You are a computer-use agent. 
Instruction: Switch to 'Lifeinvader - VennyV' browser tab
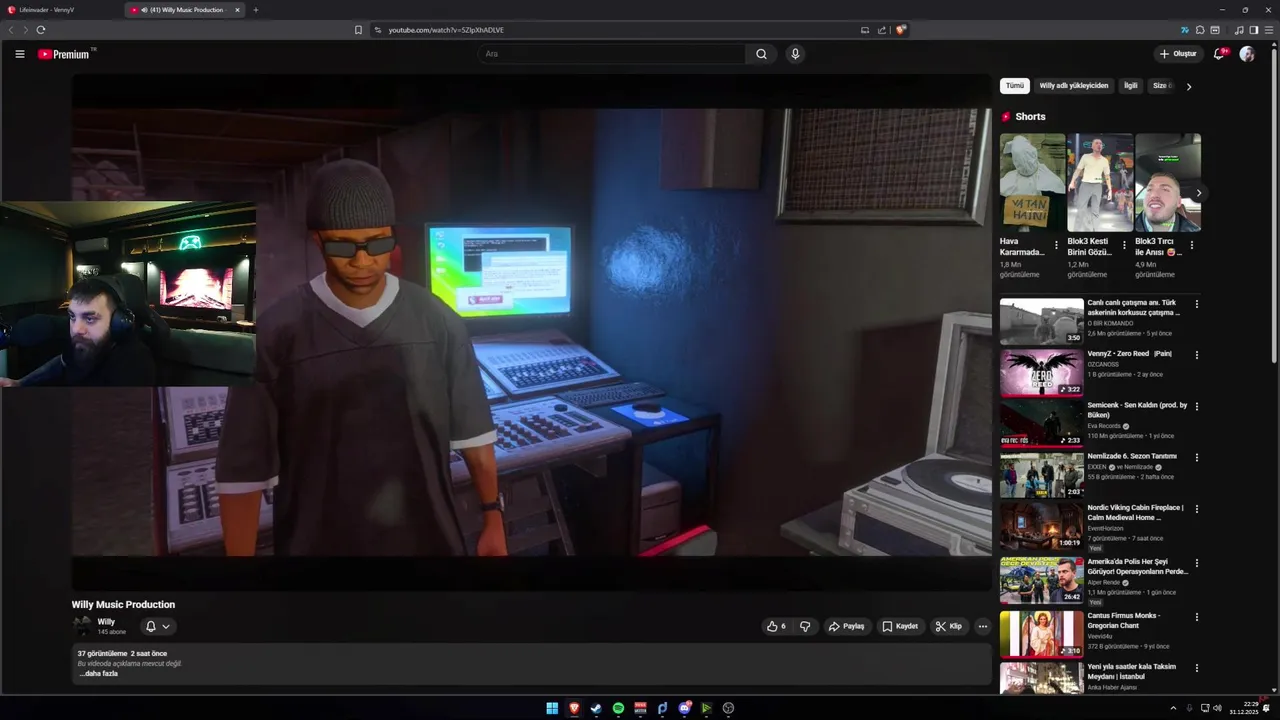60,10
